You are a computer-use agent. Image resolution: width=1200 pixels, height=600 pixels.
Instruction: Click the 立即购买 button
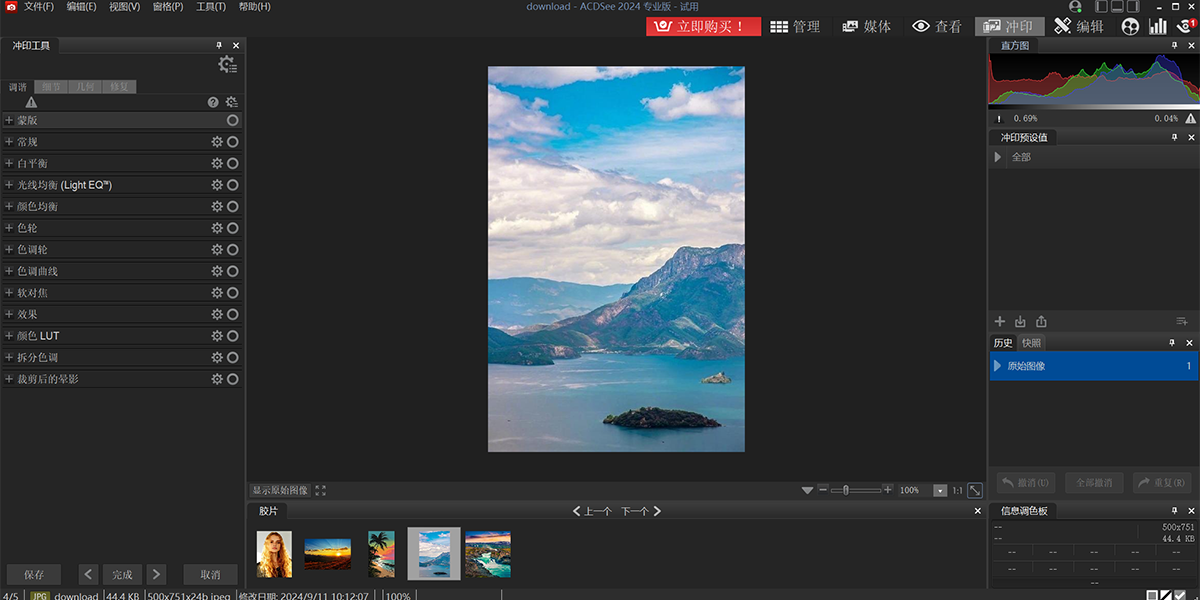click(703, 27)
